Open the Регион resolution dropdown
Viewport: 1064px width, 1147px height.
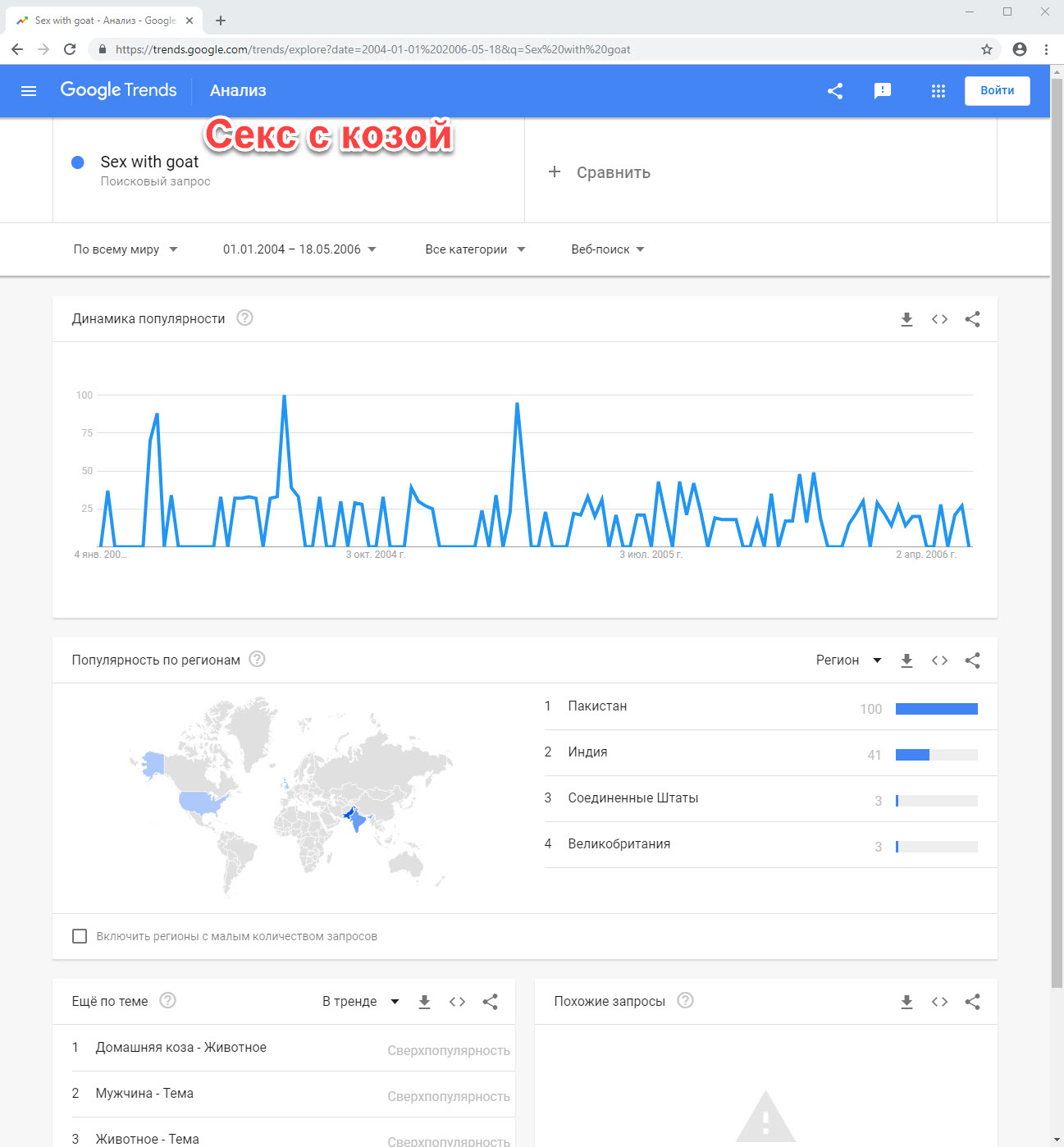(x=849, y=660)
